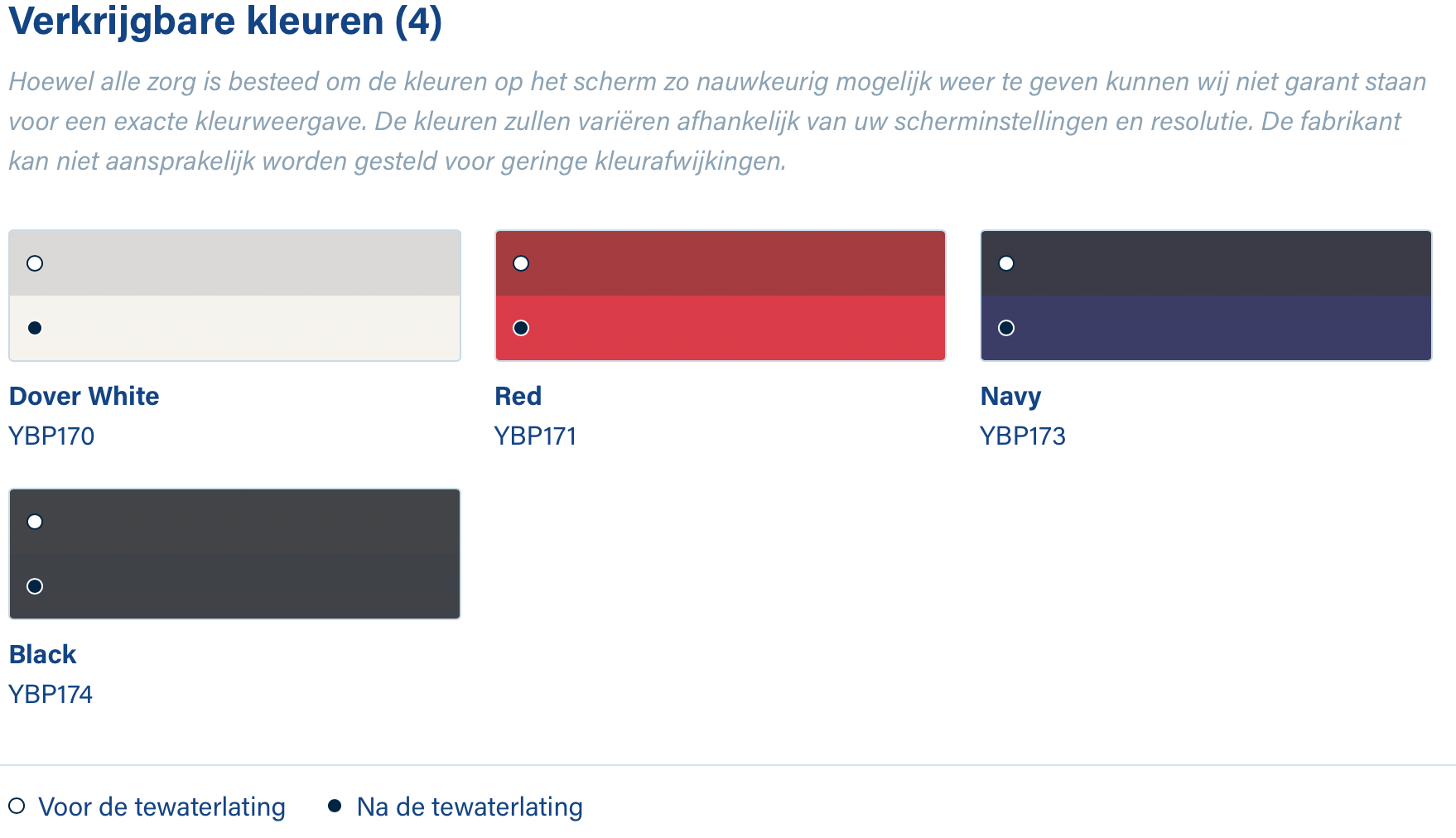Select the Navy color name
Image resolution: width=1456 pixels, height=838 pixels.
[x=1010, y=396]
